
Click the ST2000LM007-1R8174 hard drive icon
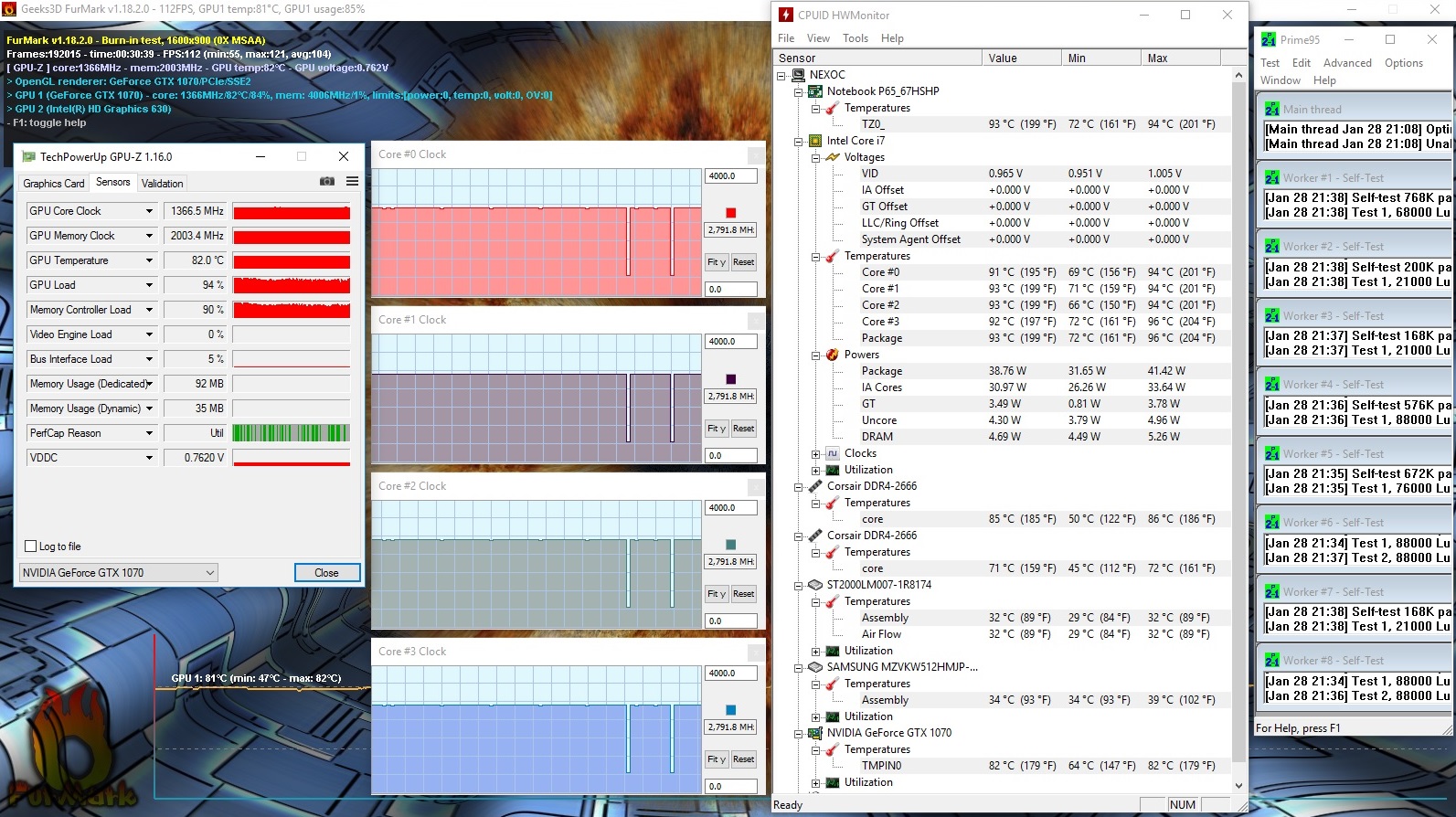(x=815, y=585)
